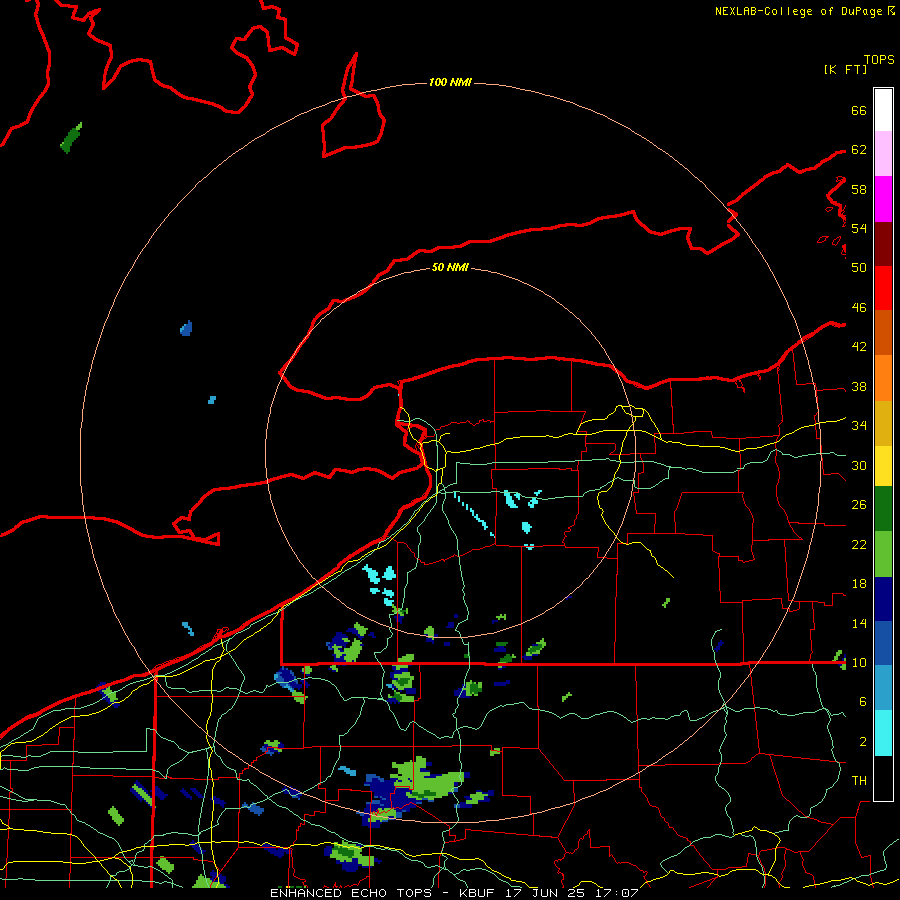900x900 pixels.
Task: Click the 34 legend value
Action: coord(859,425)
